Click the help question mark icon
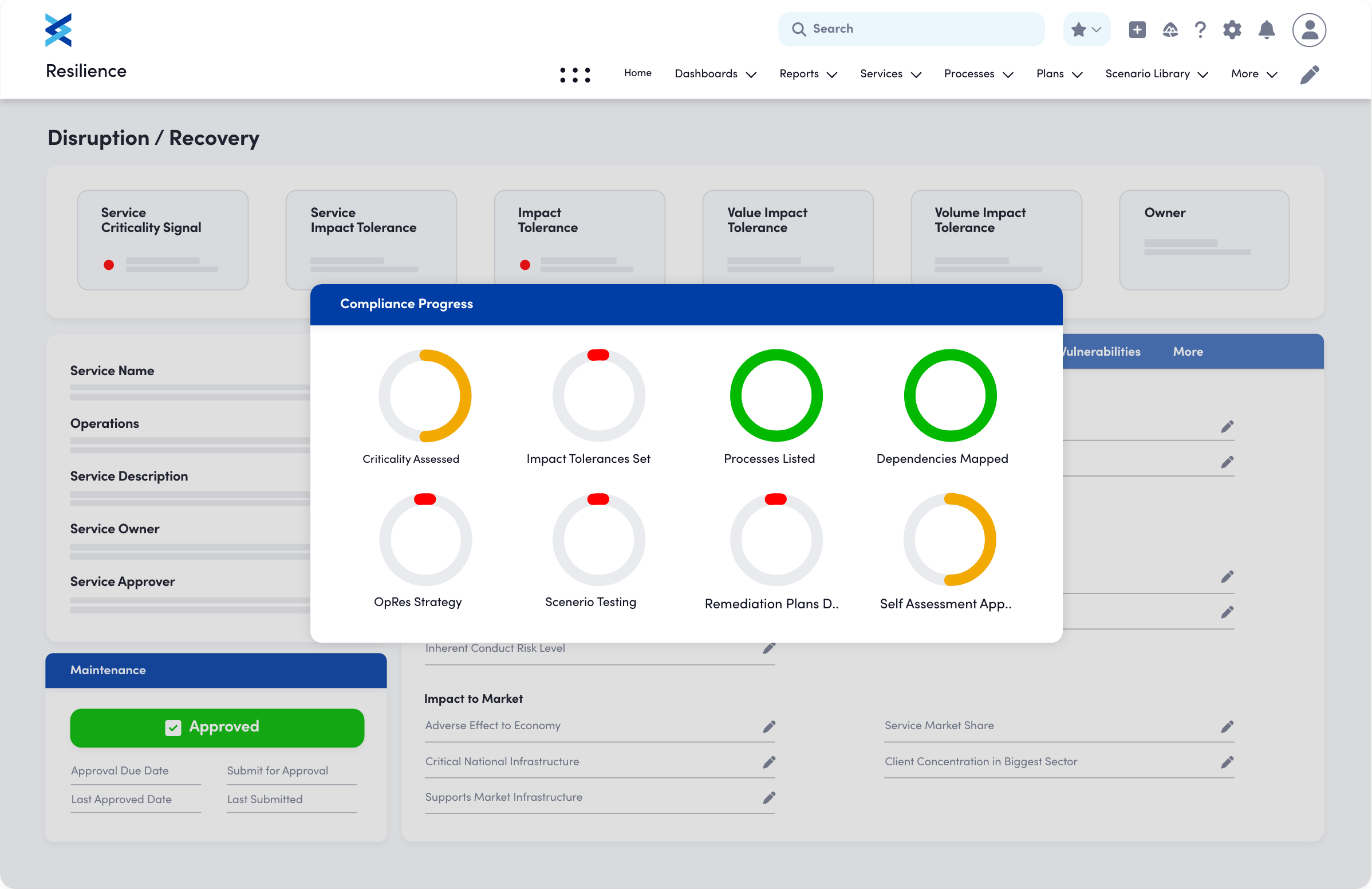Viewport: 1372px width, 889px height. click(x=1200, y=29)
